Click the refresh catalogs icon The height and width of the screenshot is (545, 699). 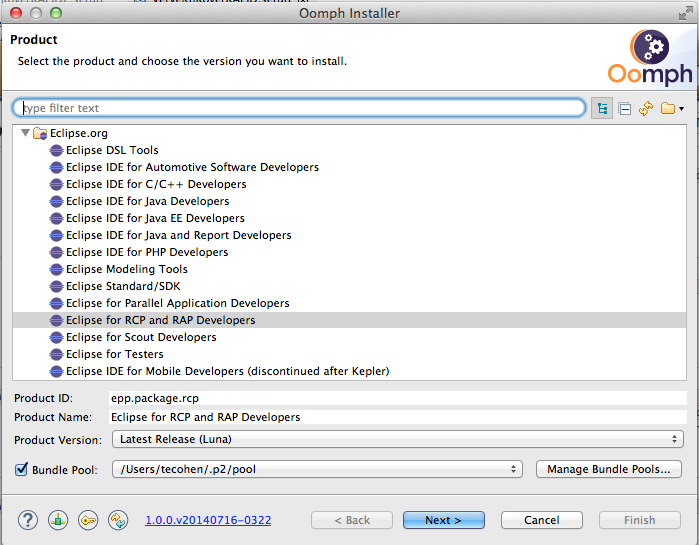coord(646,108)
